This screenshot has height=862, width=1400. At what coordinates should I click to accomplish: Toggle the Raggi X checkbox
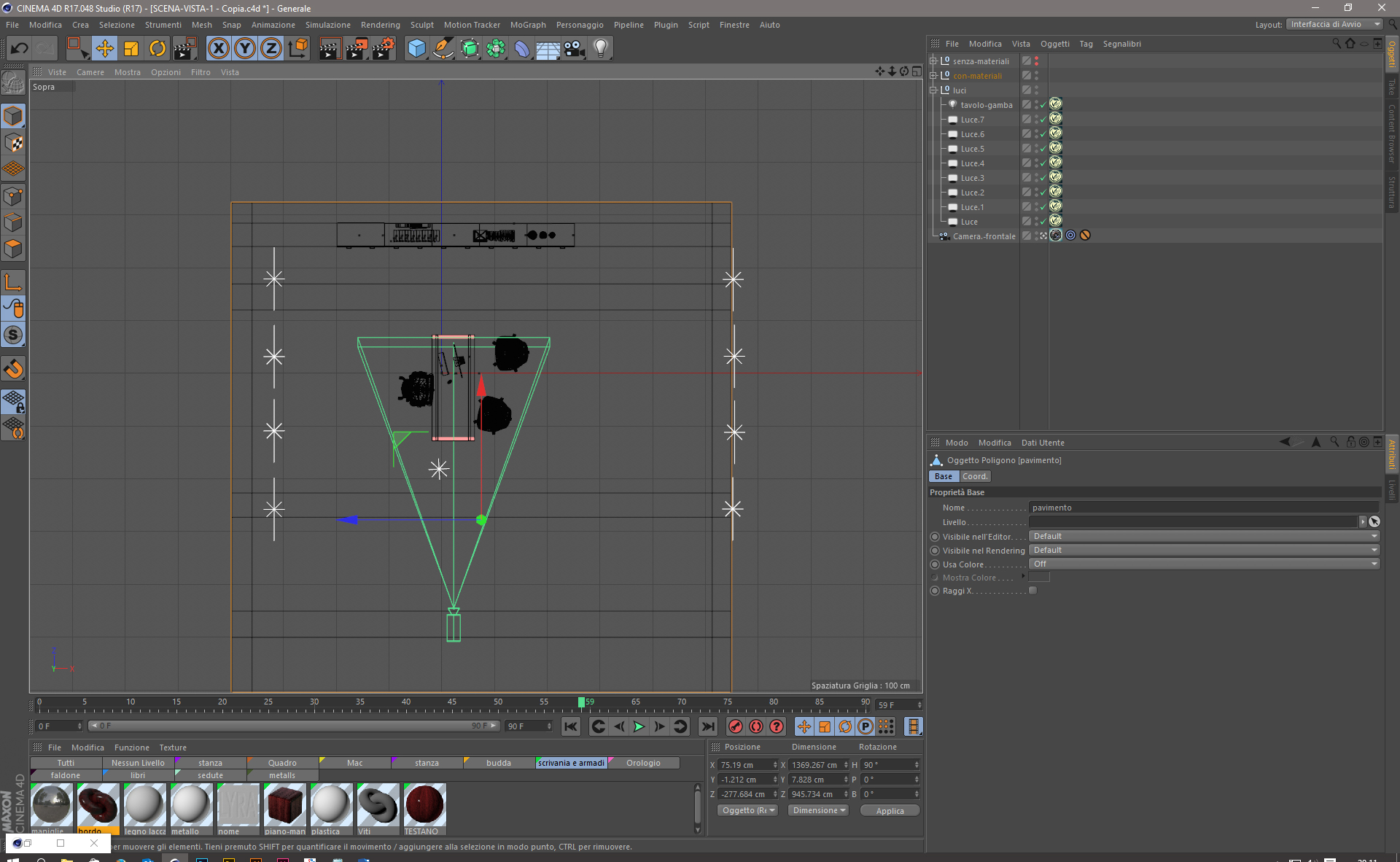[1032, 591]
